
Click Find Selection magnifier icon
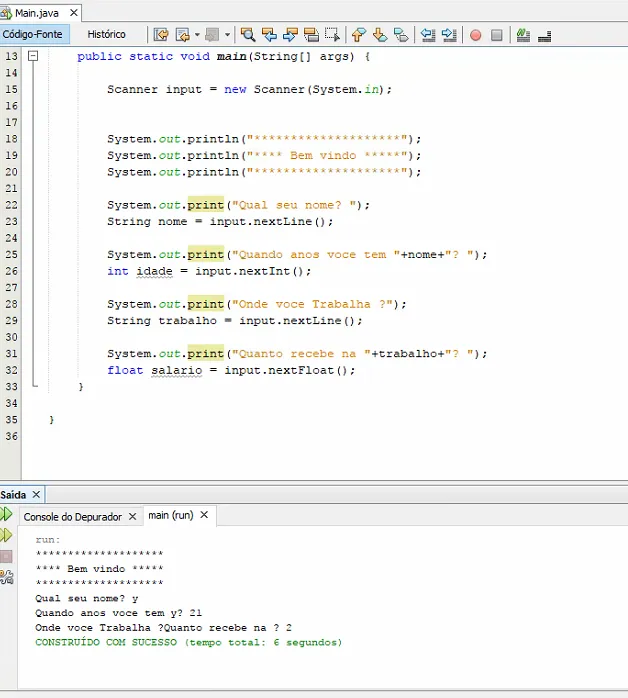(x=248, y=35)
